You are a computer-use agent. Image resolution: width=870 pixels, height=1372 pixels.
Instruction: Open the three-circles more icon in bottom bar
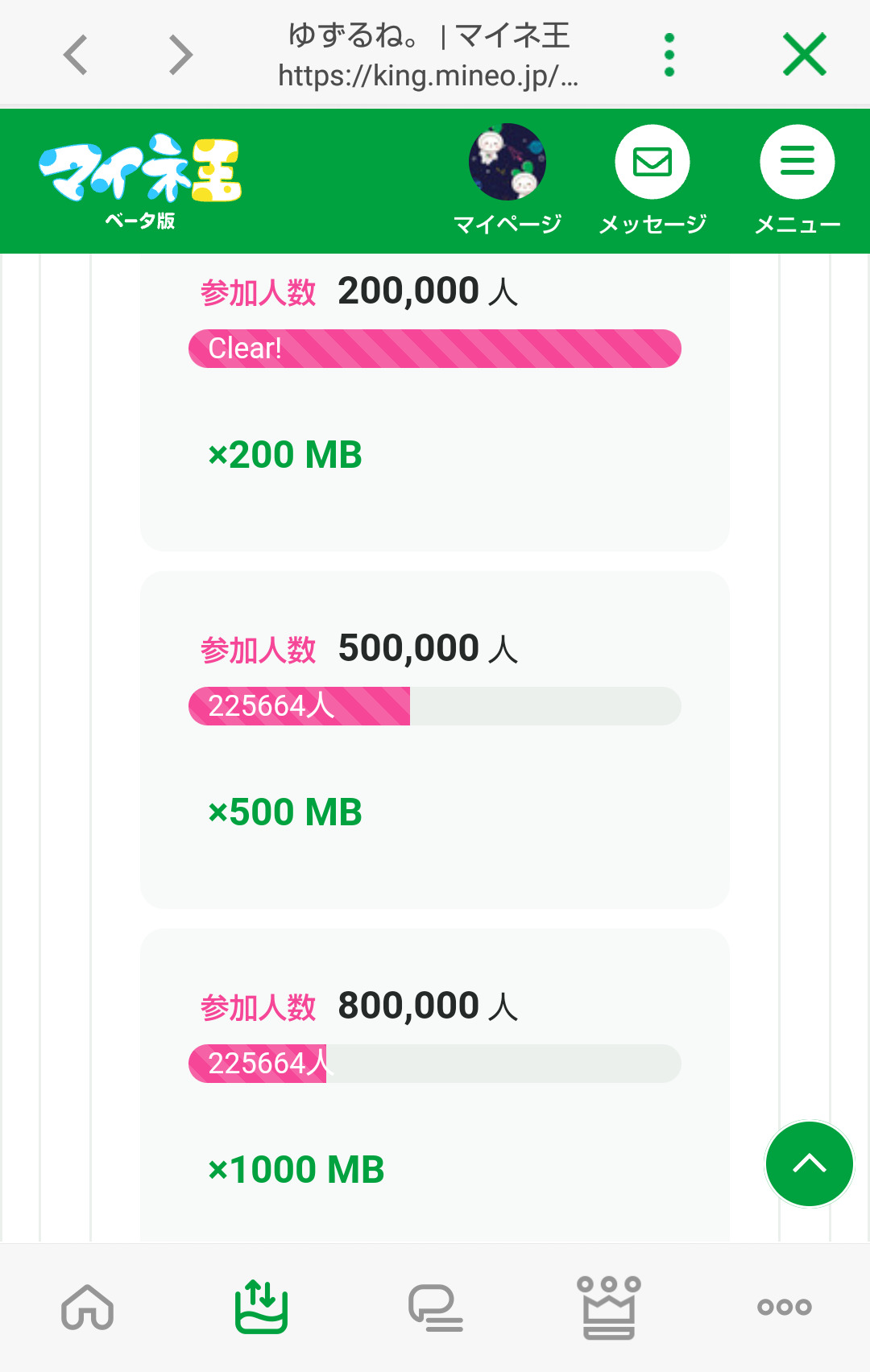click(784, 1306)
